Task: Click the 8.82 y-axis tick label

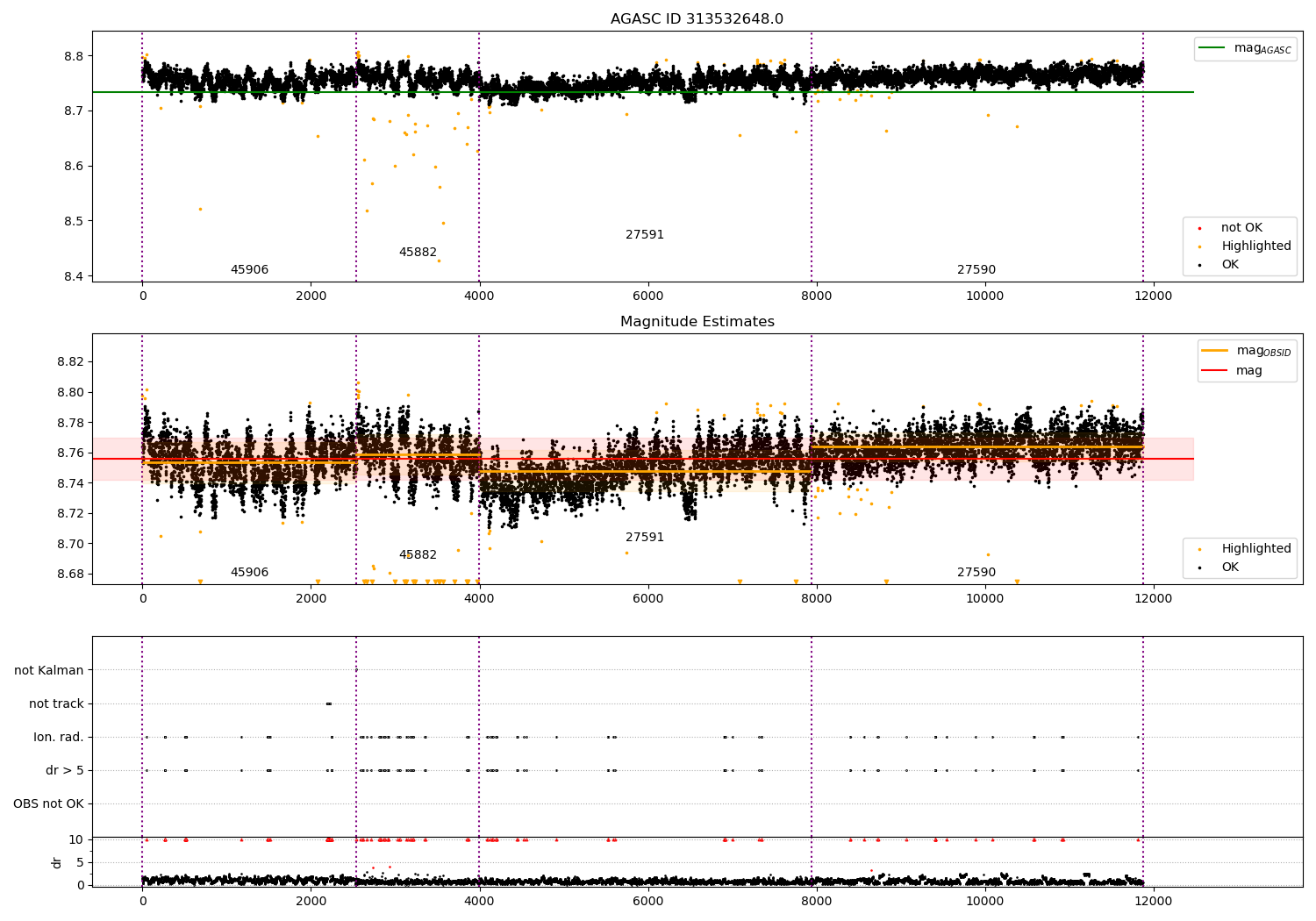Action: pyautogui.click(x=70, y=362)
